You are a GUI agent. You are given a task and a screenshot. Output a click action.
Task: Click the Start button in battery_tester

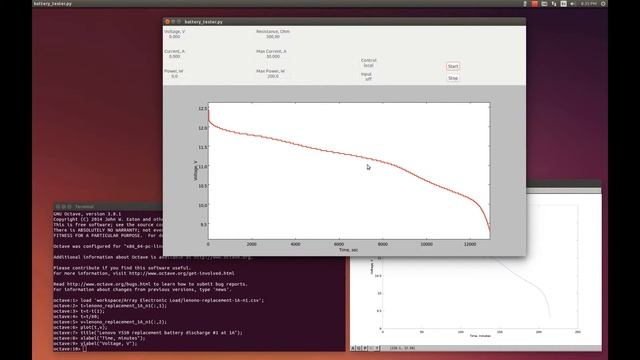pyautogui.click(x=453, y=66)
